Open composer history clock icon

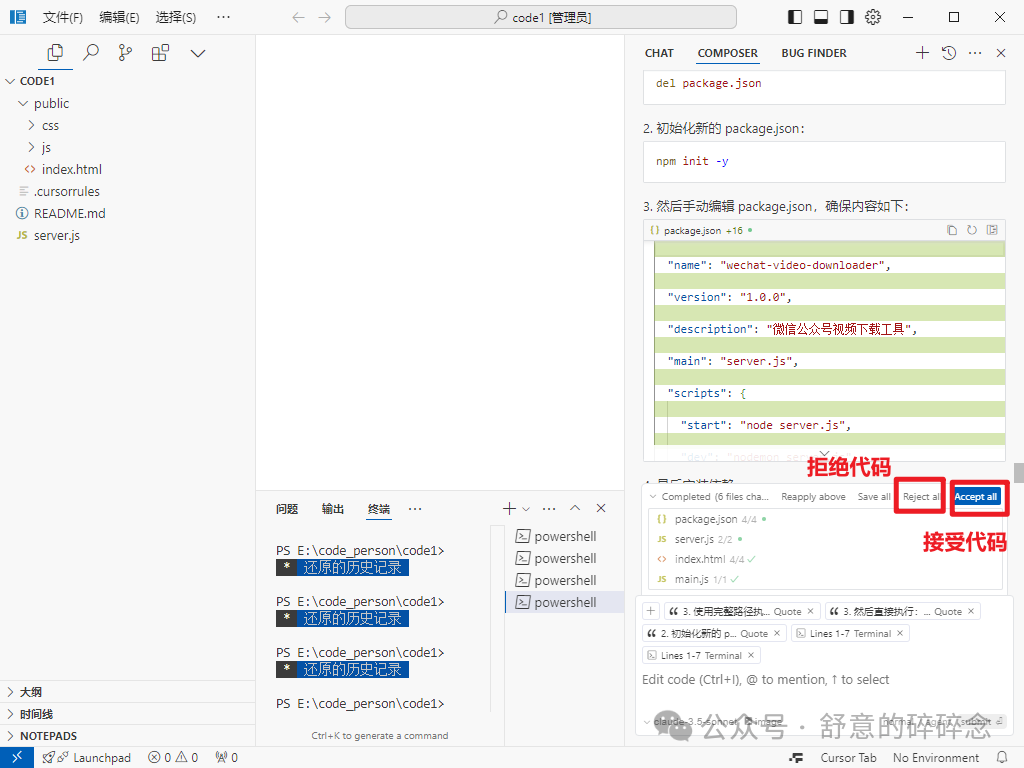(949, 53)
